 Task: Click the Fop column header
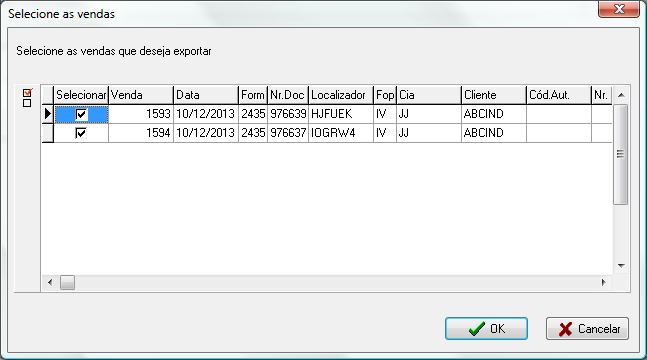pos(385,95)
